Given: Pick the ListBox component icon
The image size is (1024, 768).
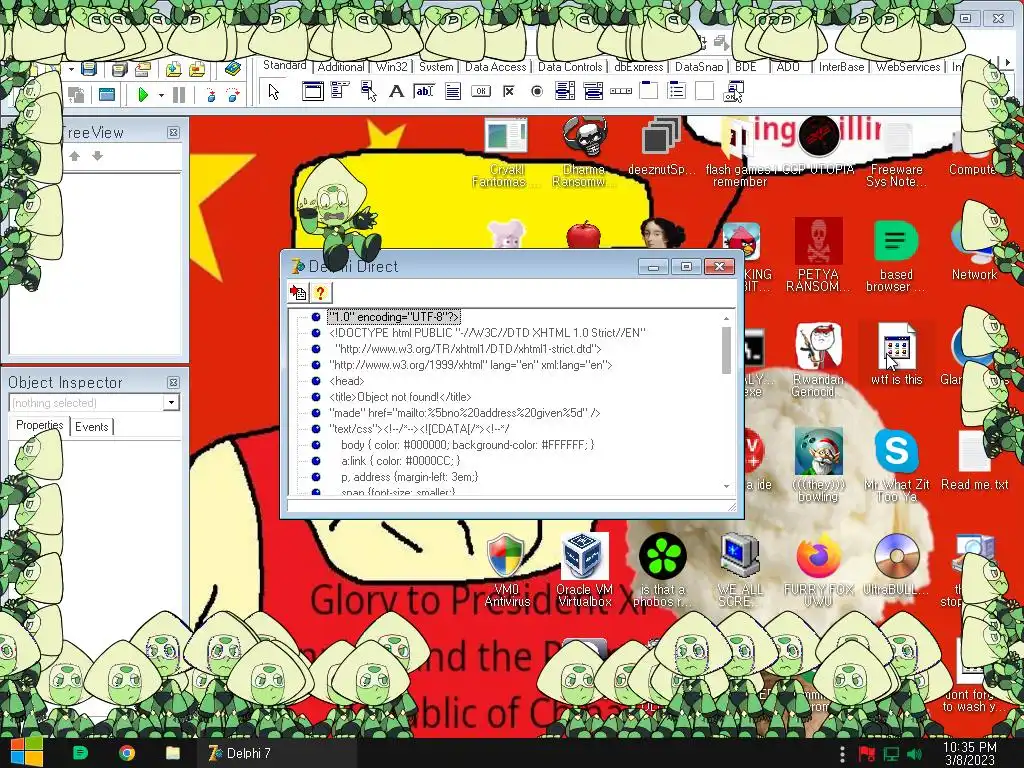Looking at the screenshot, I should point(565,91).
